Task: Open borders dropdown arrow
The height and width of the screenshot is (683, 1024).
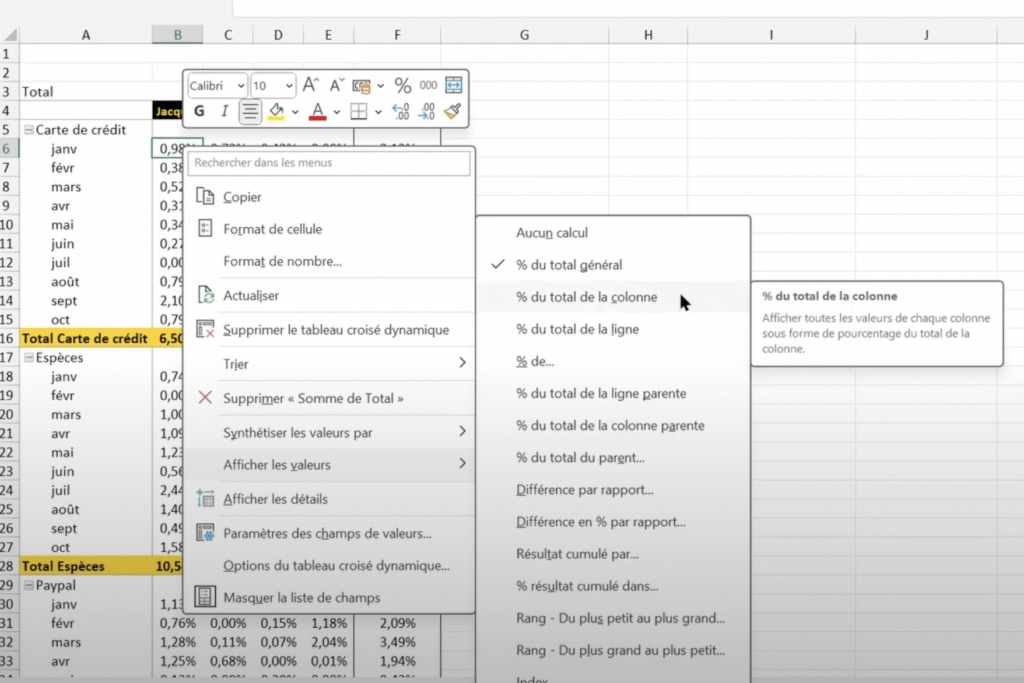Action: [x=378, y=112]
